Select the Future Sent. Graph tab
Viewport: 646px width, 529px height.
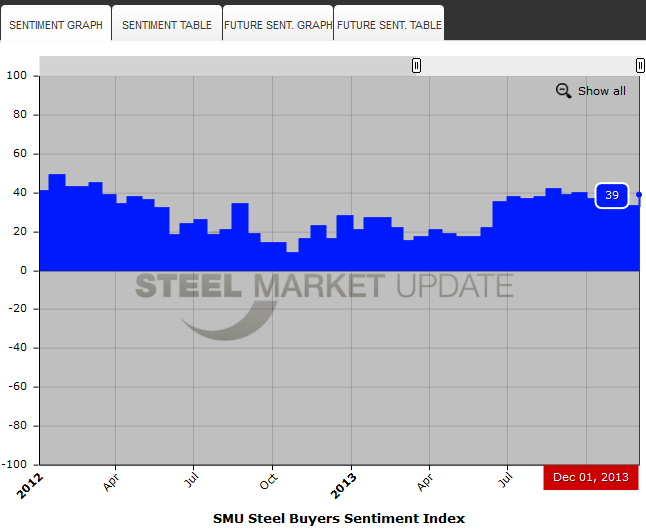click(x=278, y=25)
